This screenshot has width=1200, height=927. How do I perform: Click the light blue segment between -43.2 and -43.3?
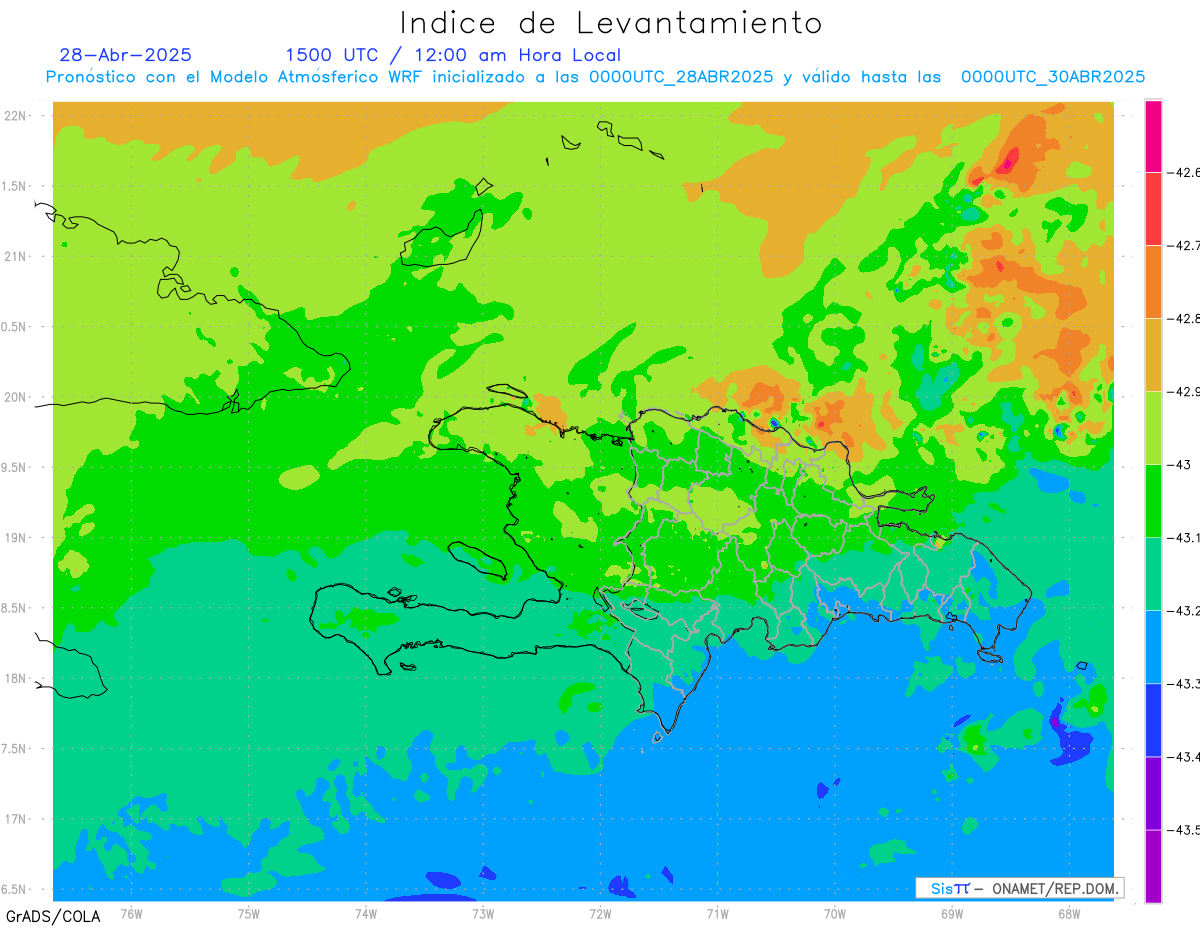coord(1153,646)
